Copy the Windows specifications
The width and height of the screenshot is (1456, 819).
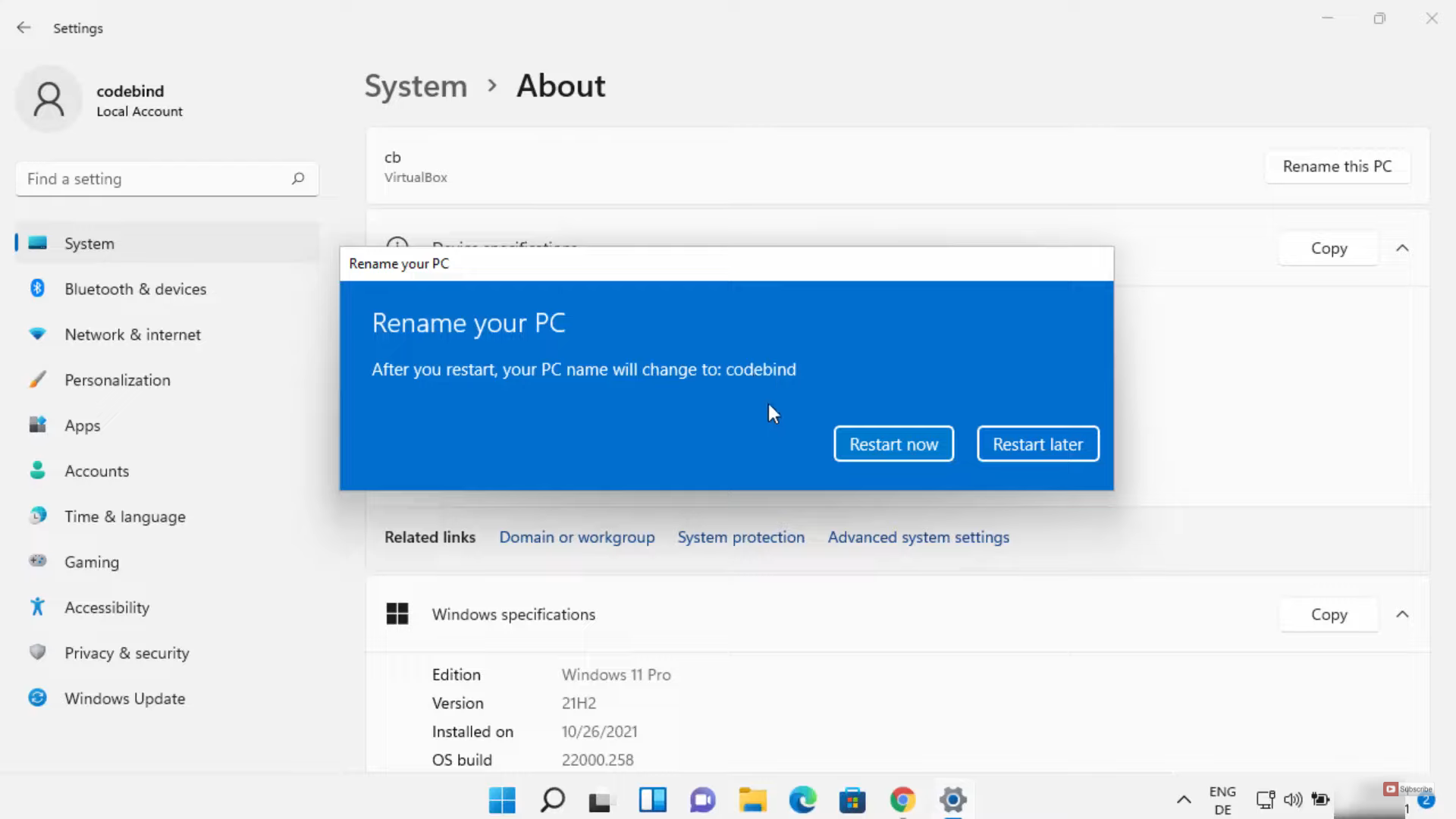click(x=1329, y=614)
